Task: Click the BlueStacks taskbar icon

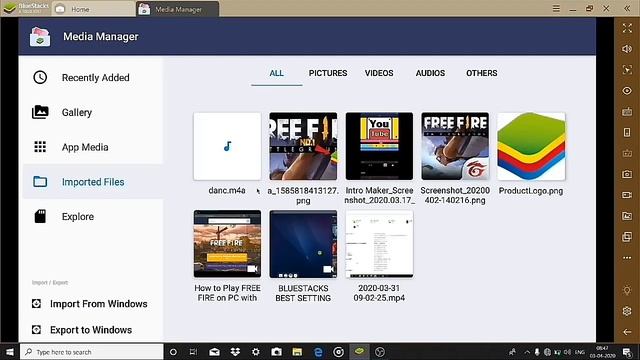Action: pyautogui.click(x=359, y=352)
